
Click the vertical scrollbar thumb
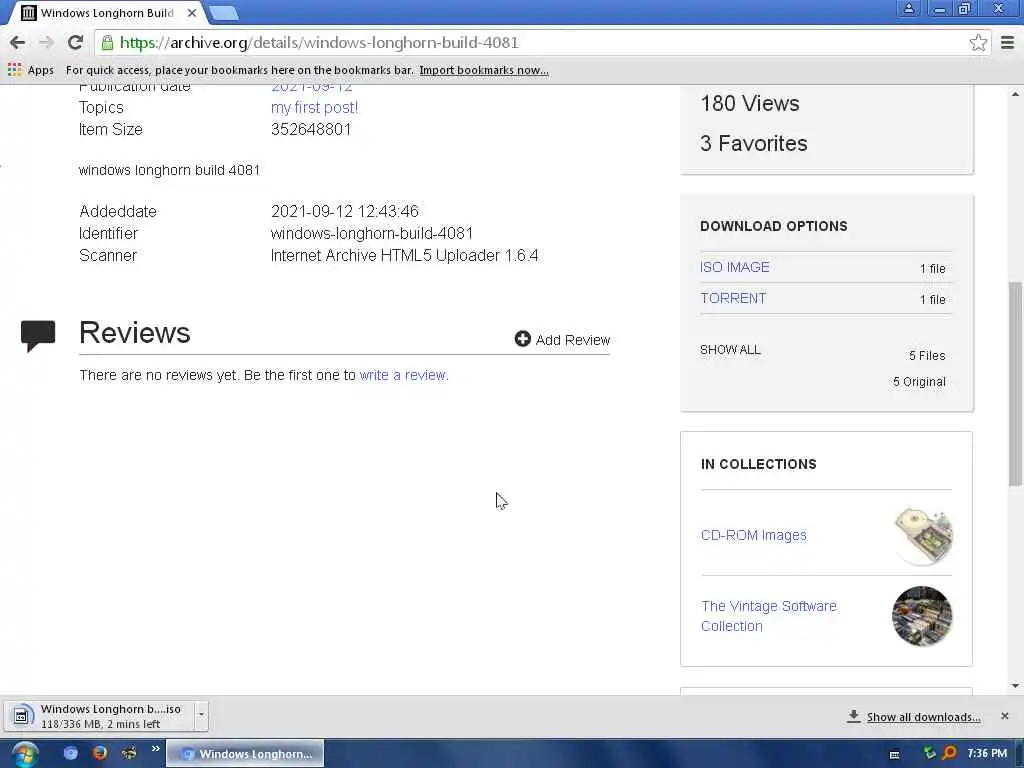coord(1015,384)
